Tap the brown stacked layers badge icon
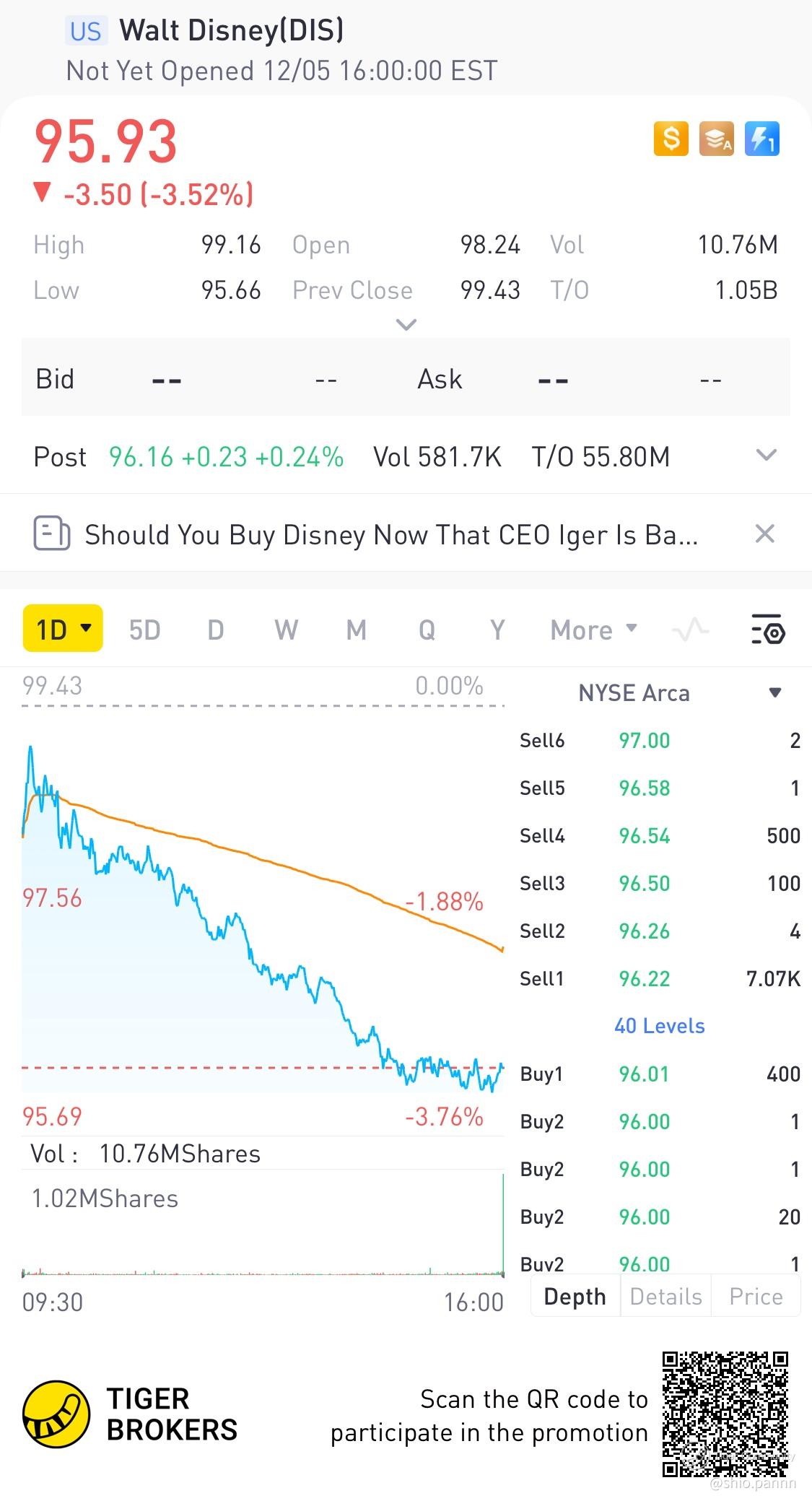 pos(716,138)
